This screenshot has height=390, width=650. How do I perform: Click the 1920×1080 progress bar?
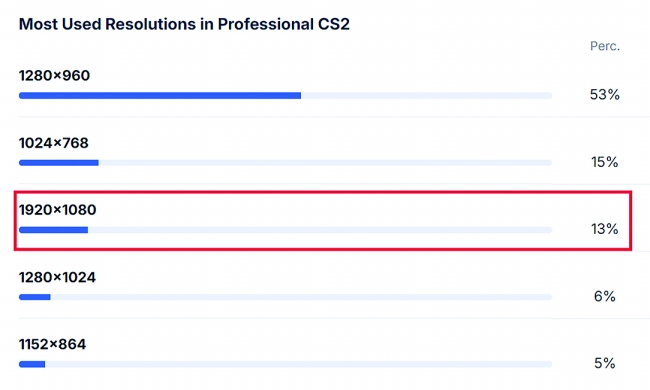(x=285, y=230)
